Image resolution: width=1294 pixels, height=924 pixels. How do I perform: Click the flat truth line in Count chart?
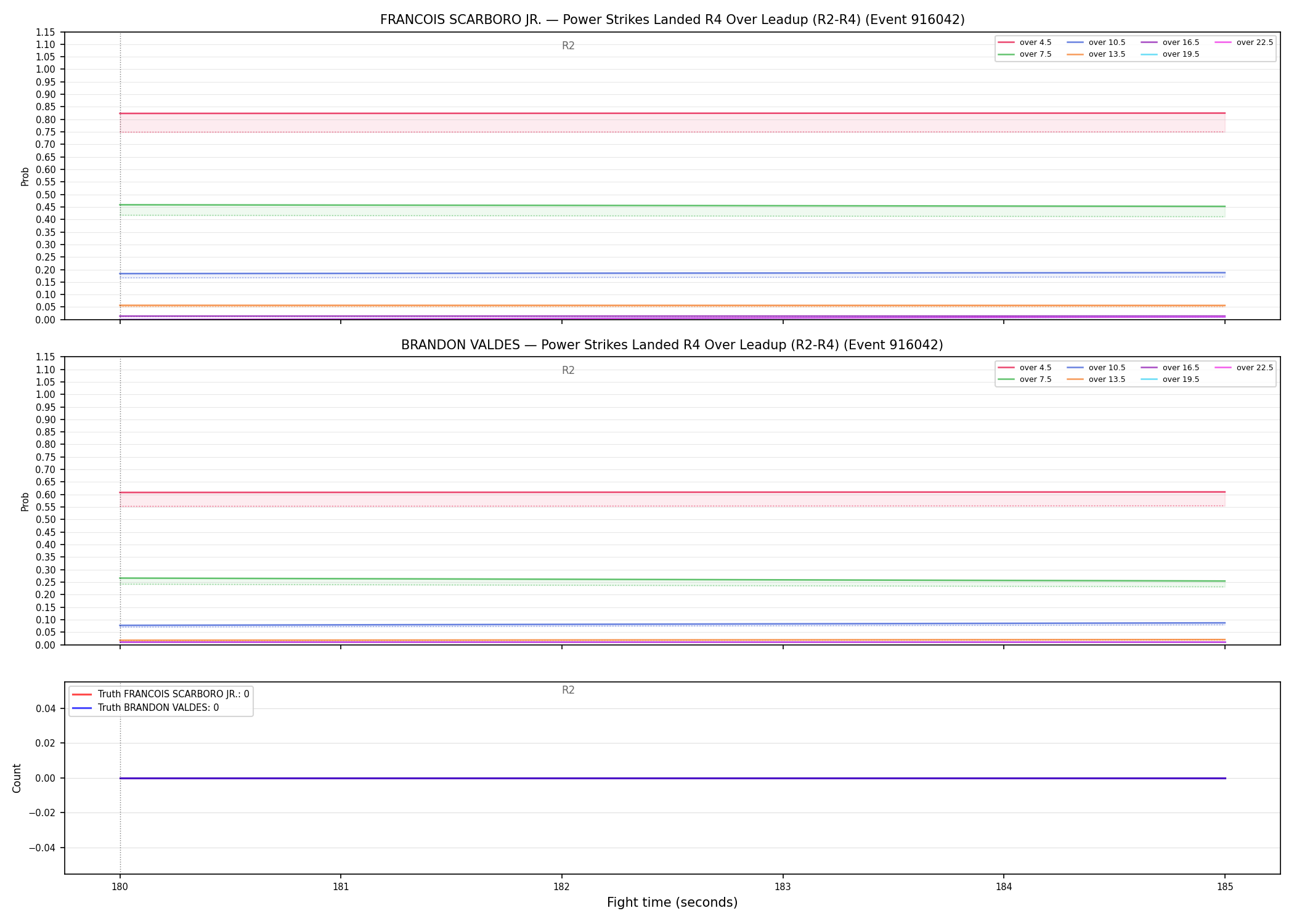point(672,778)
